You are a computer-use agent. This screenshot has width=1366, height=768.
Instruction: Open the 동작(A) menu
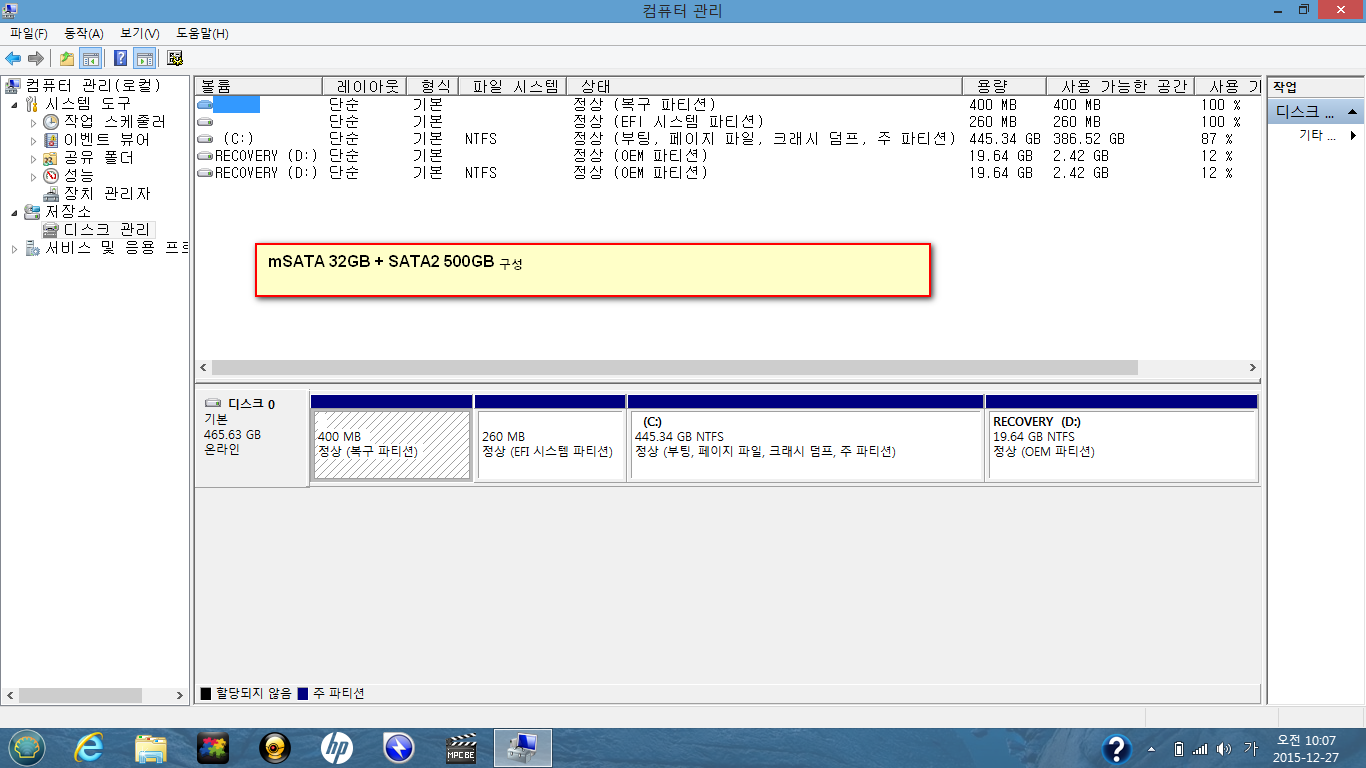[x=84, y=34]
